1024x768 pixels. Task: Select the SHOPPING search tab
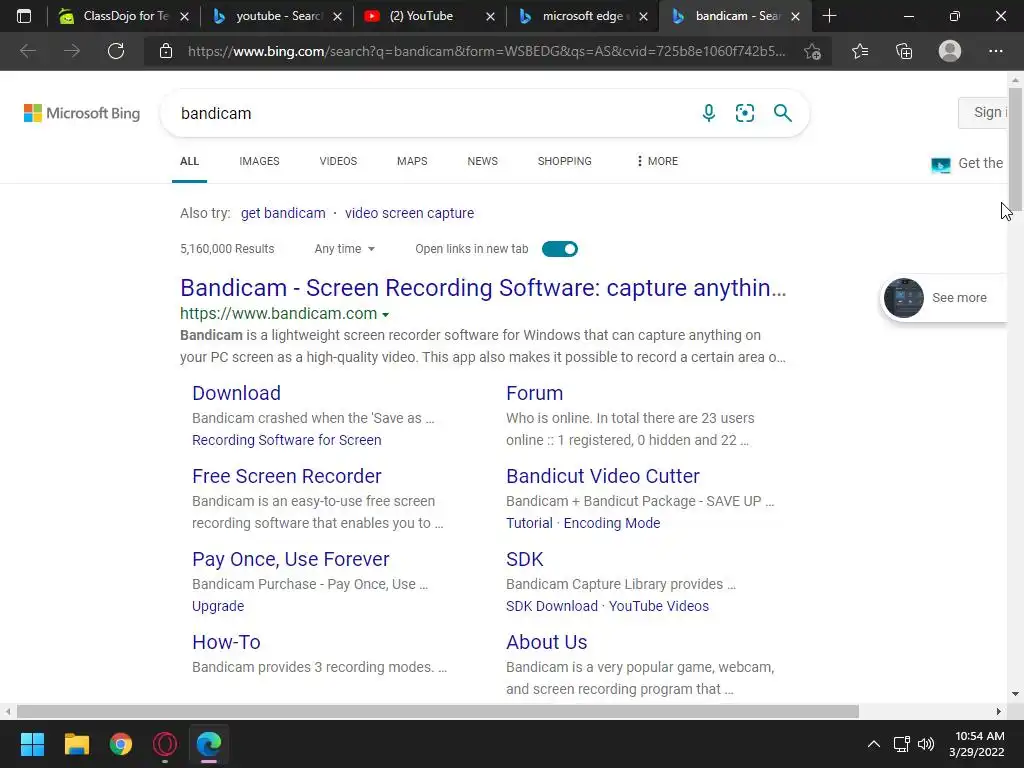[x=564, y=161]
